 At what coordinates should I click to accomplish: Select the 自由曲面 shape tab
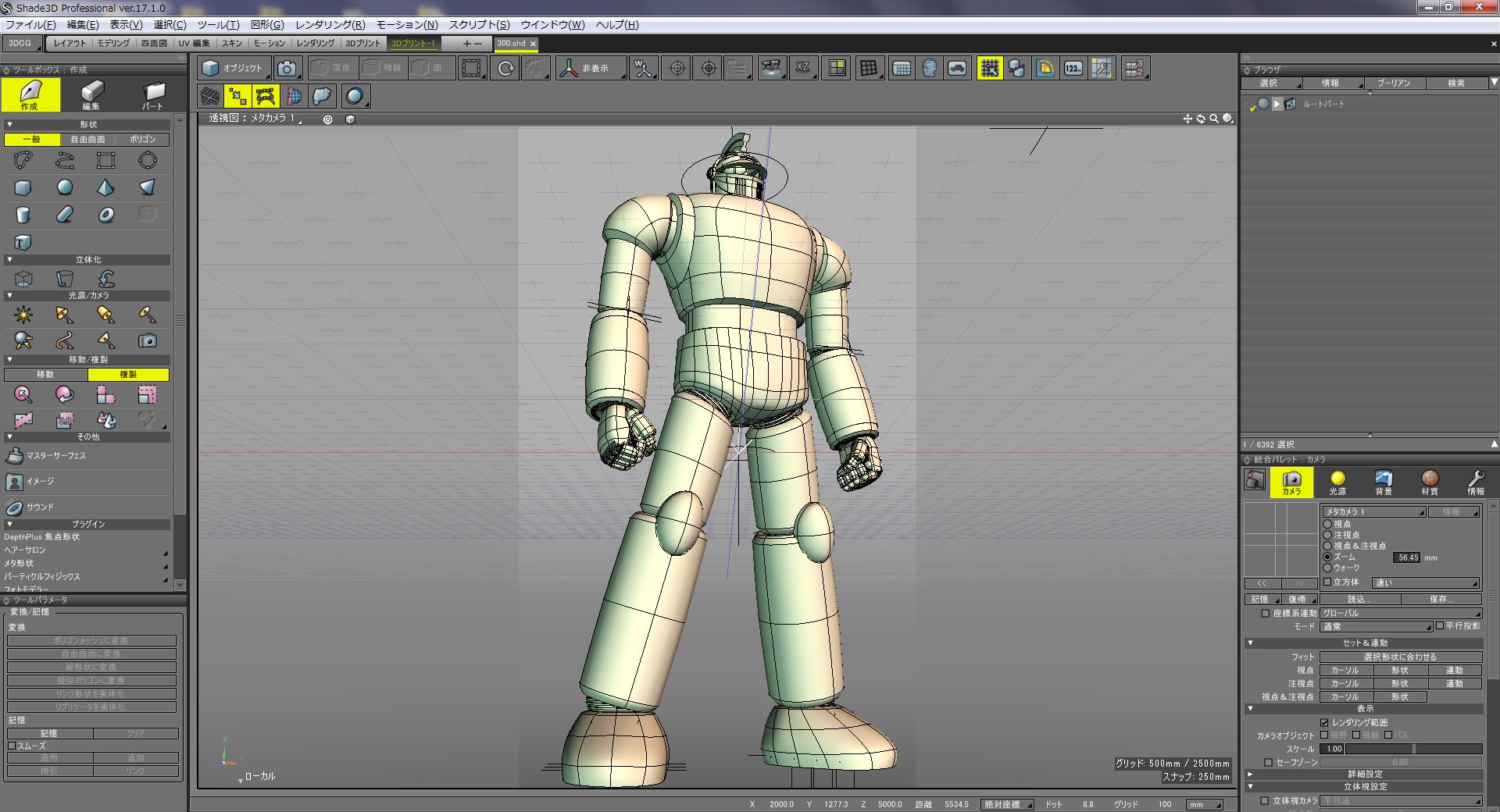click(x=87, y=139)
